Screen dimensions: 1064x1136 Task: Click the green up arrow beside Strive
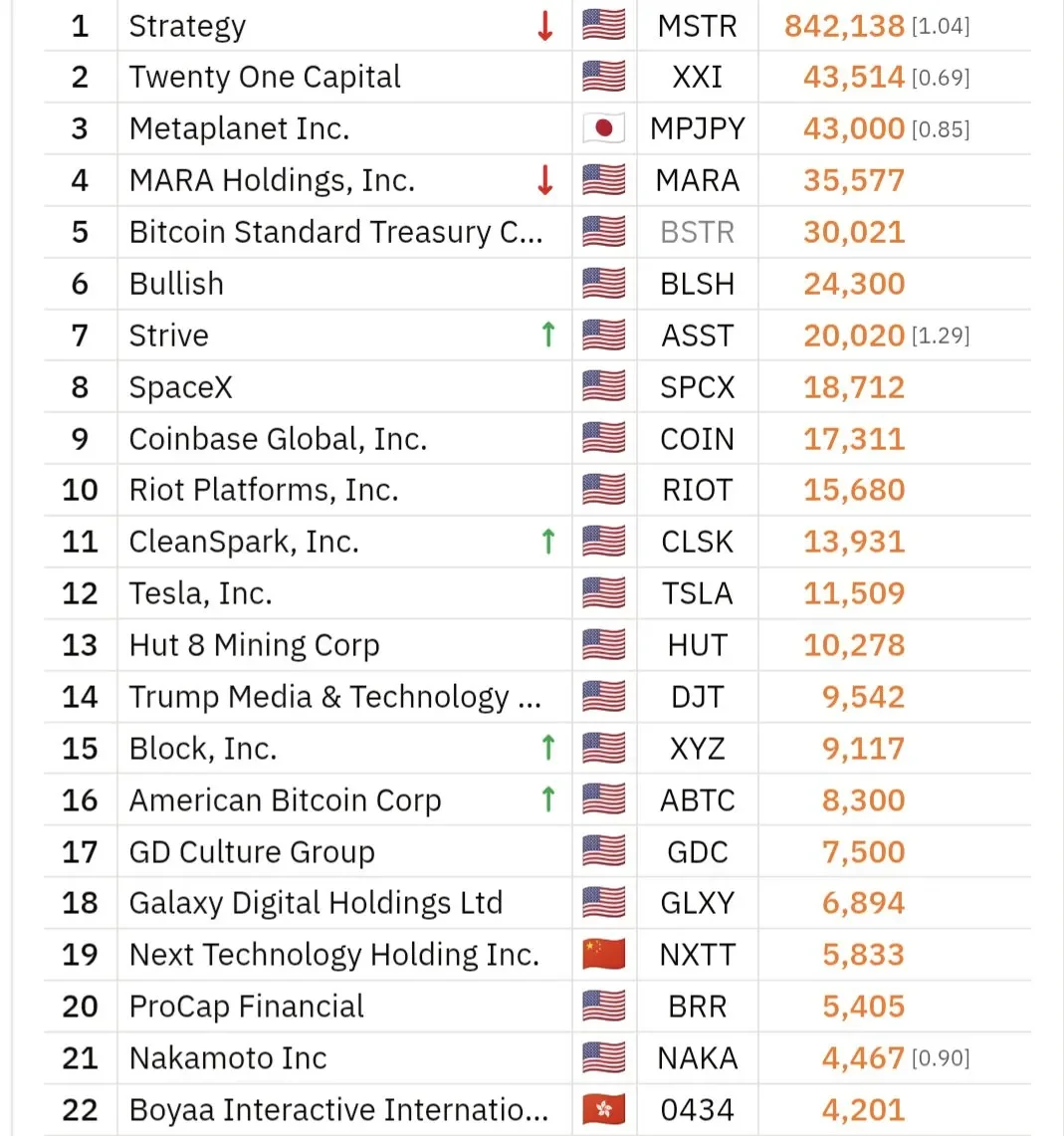point(548,335)
